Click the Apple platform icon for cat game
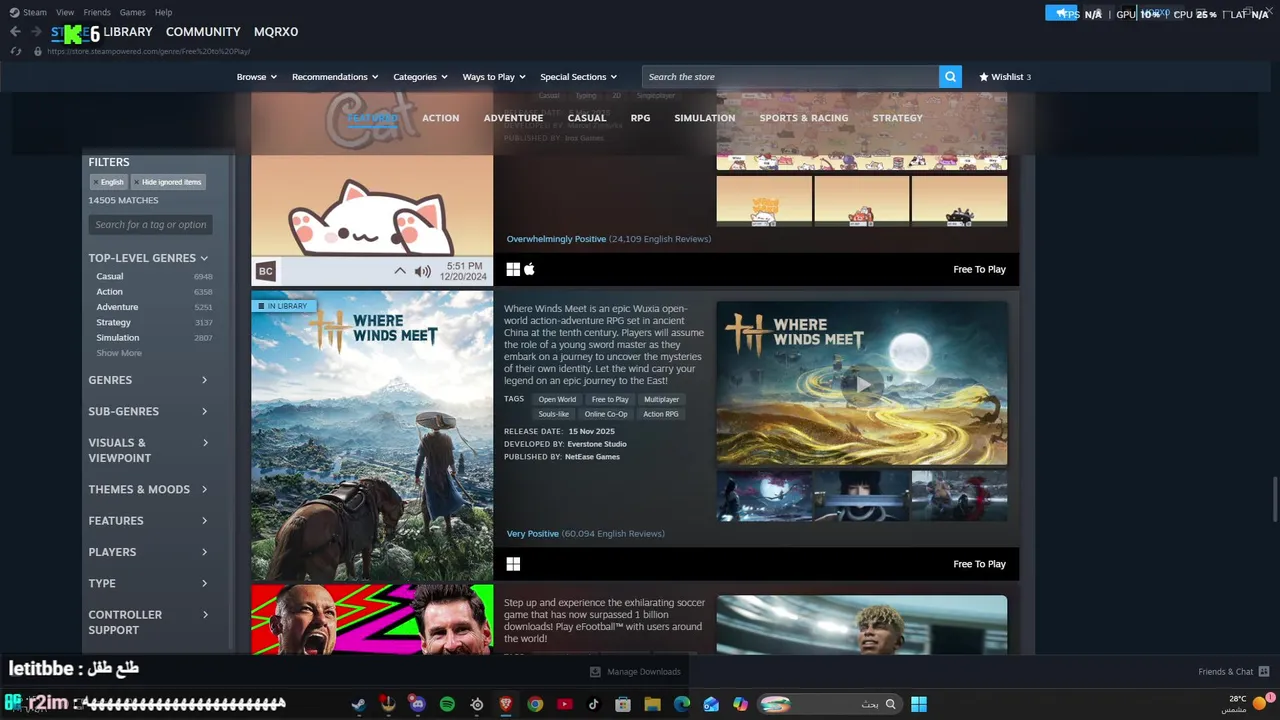 point(530,269)
